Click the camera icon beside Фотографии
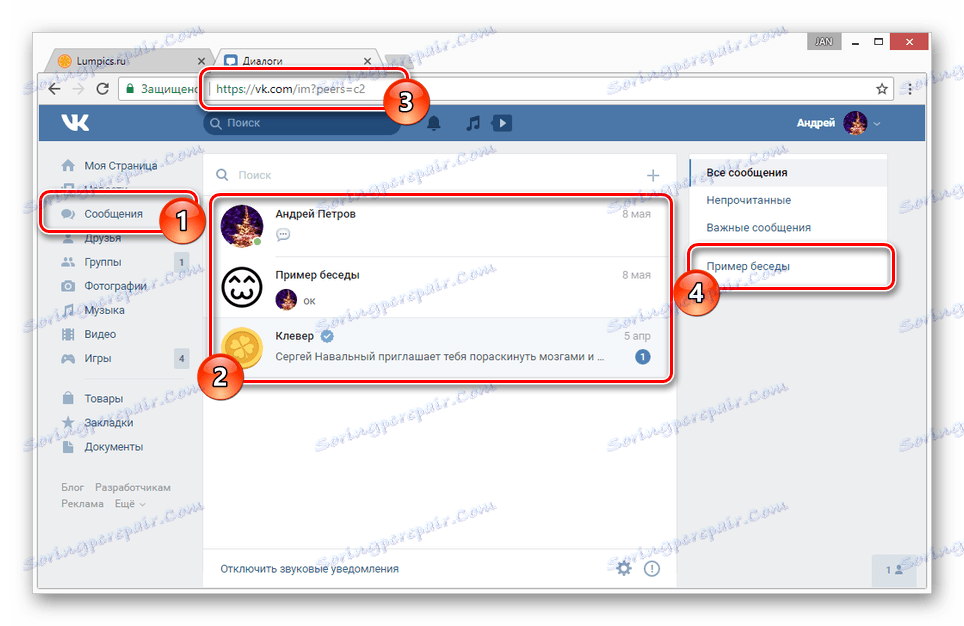 tap(68, 286)
